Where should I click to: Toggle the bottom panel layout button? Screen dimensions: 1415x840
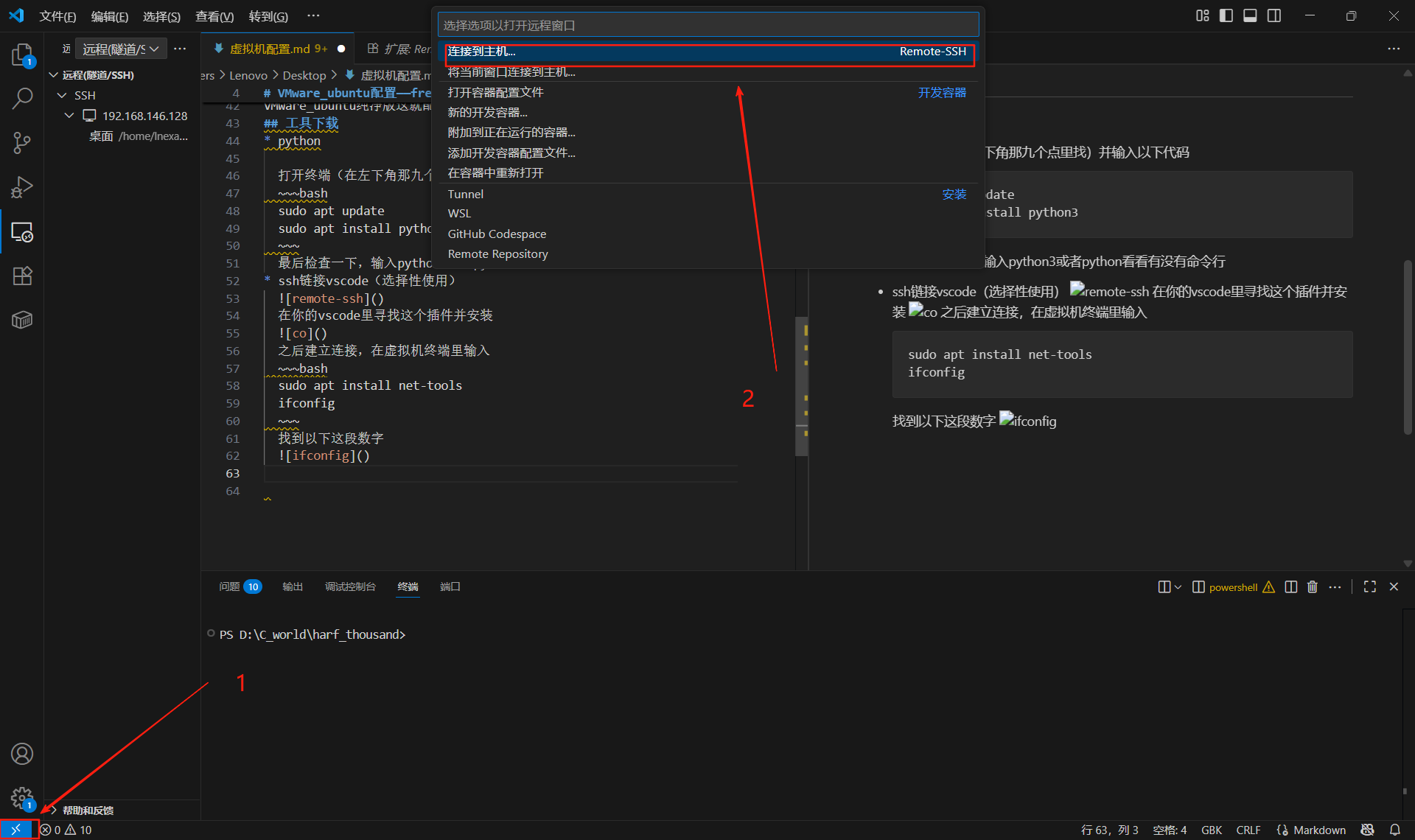coord(1250,15)
